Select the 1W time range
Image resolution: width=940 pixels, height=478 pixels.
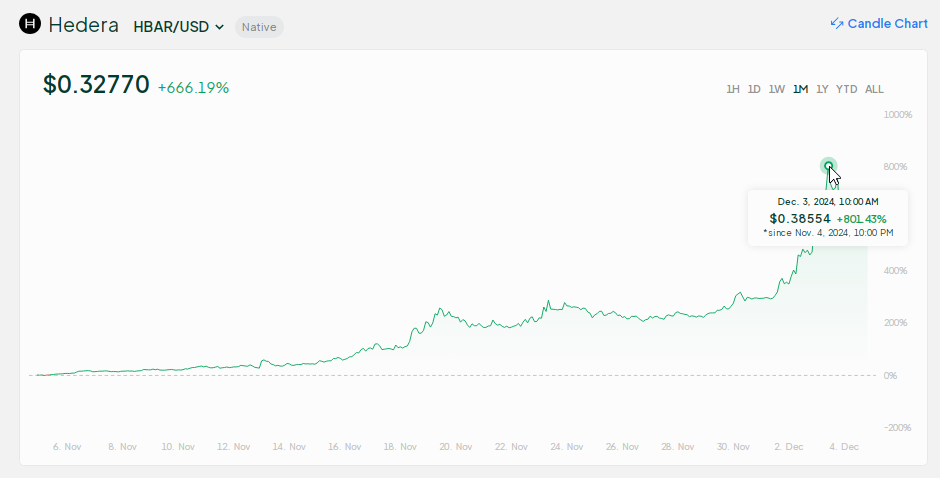[x=776, y=89]
